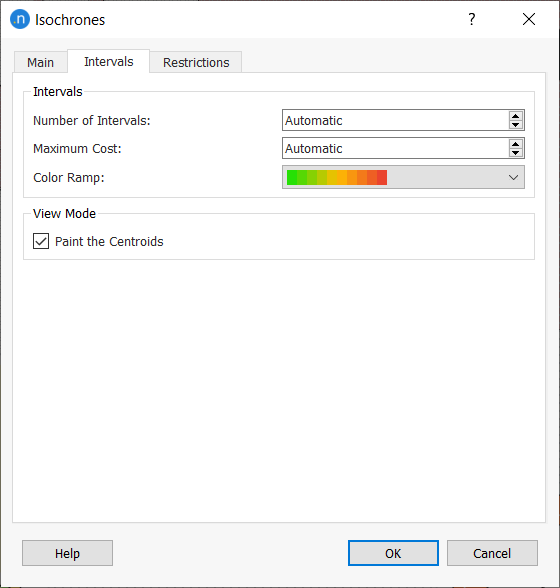Increase Number of Intervals with up arrow
The image size is (560, 588).
(x=516, y=116)
